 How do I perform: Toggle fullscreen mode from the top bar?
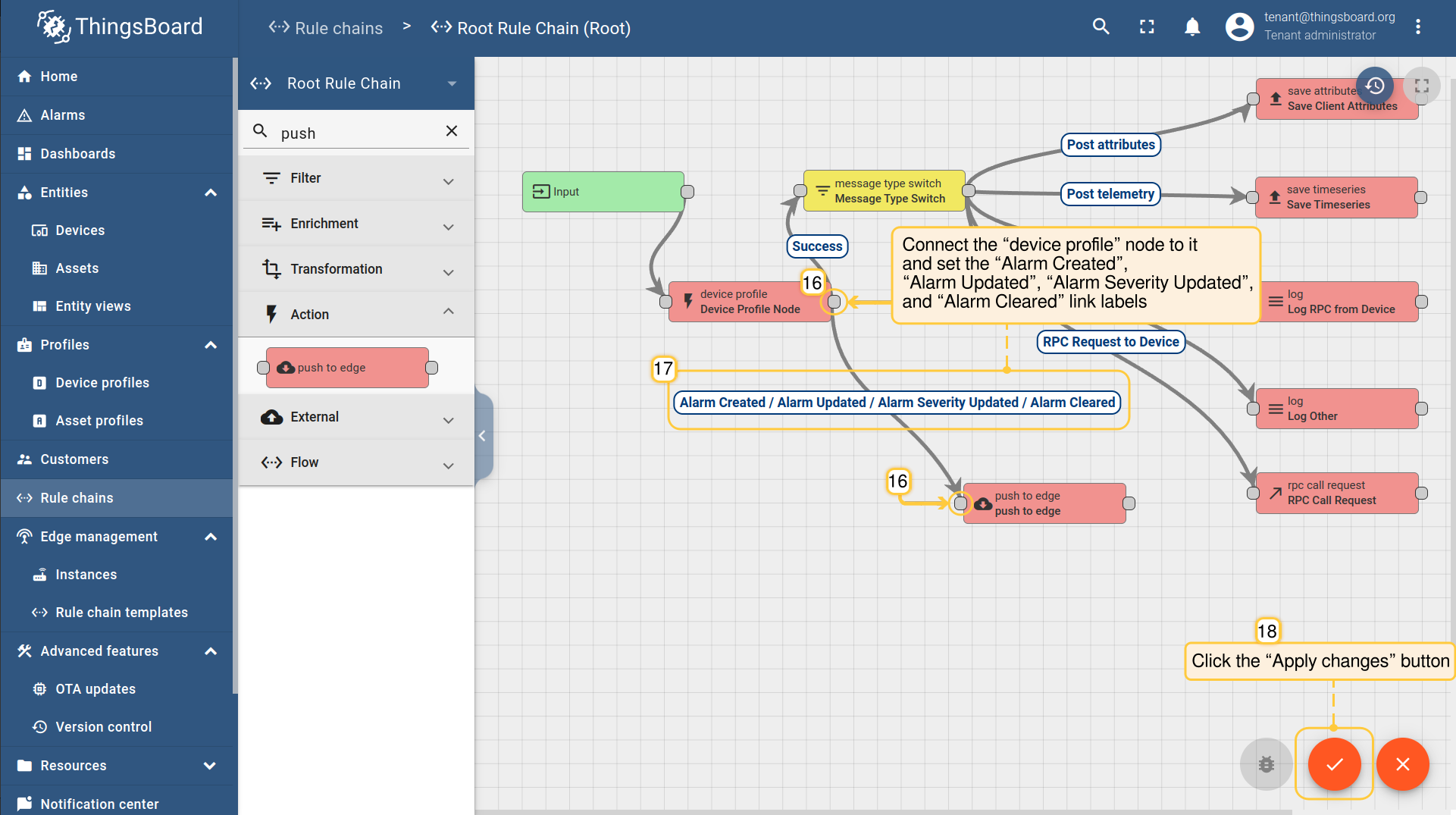(1147, 27)
